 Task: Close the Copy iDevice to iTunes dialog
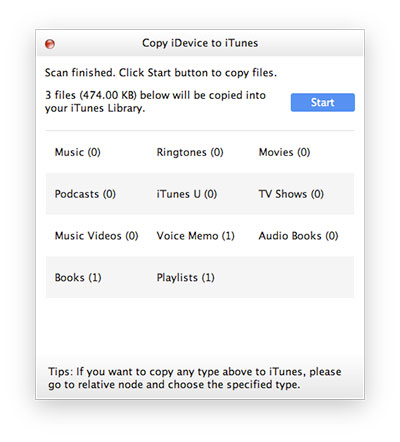click(50, 44)
